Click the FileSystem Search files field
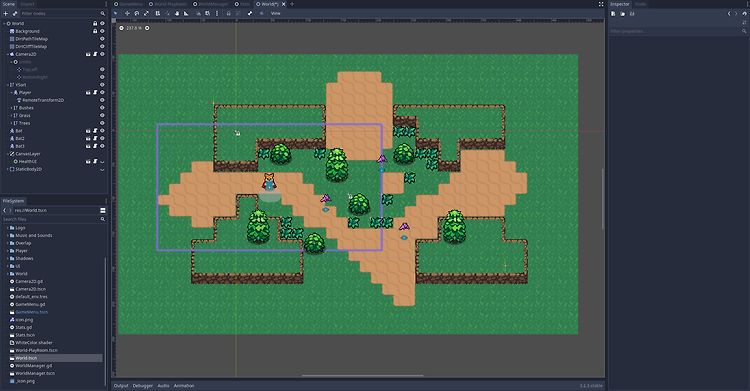750x391 pixels. coord(54,219)
